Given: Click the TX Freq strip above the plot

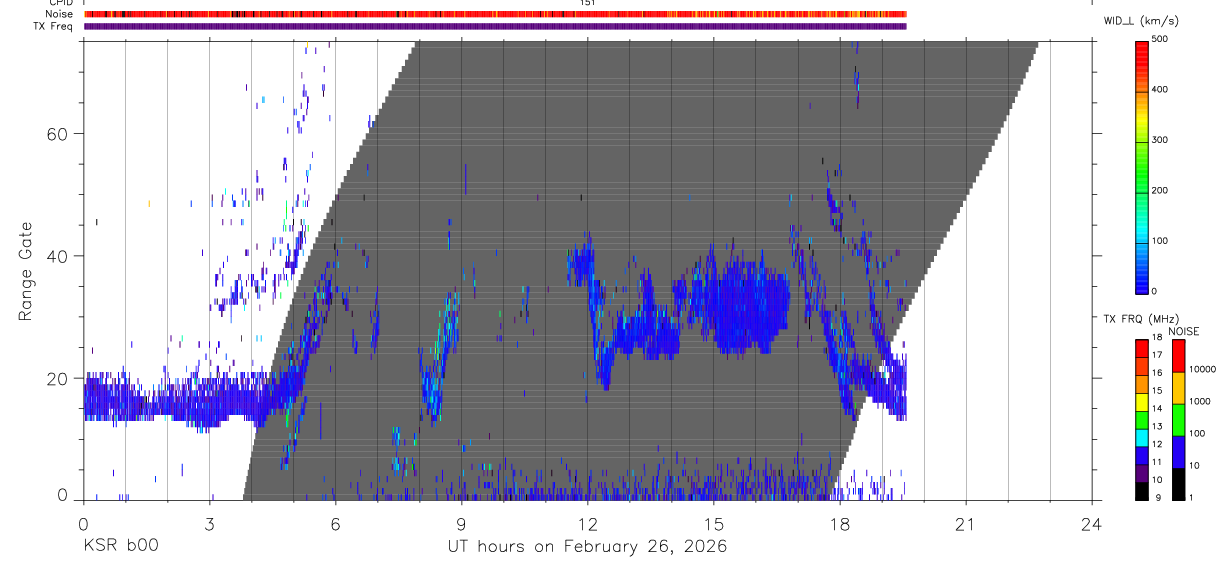Looking at the screenshot, I should click(x=495, y=26).
